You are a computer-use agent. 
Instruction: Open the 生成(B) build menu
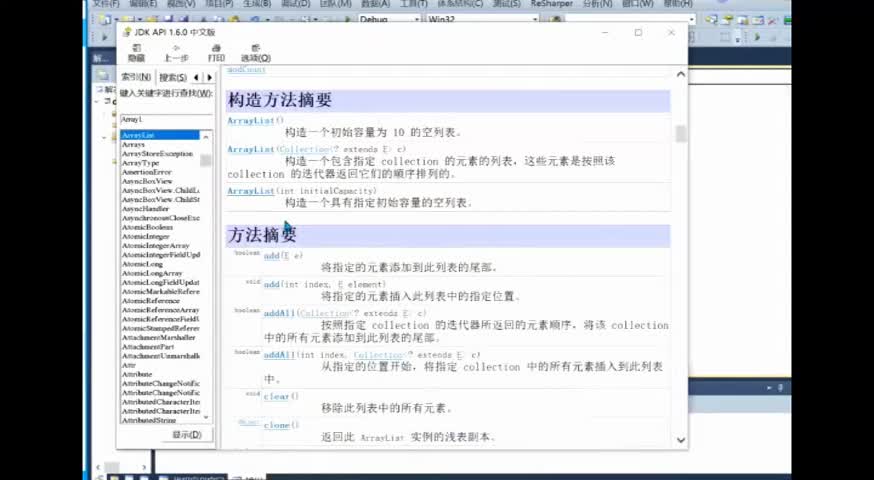coord(256,4)
